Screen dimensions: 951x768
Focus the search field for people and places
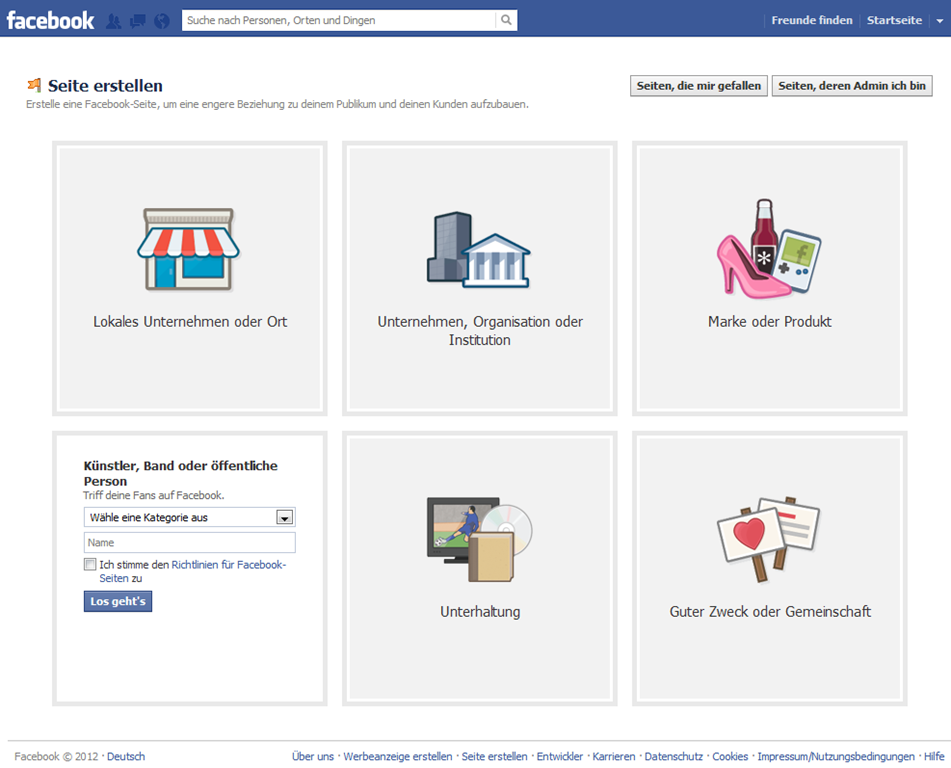click(x=338, y=20)
